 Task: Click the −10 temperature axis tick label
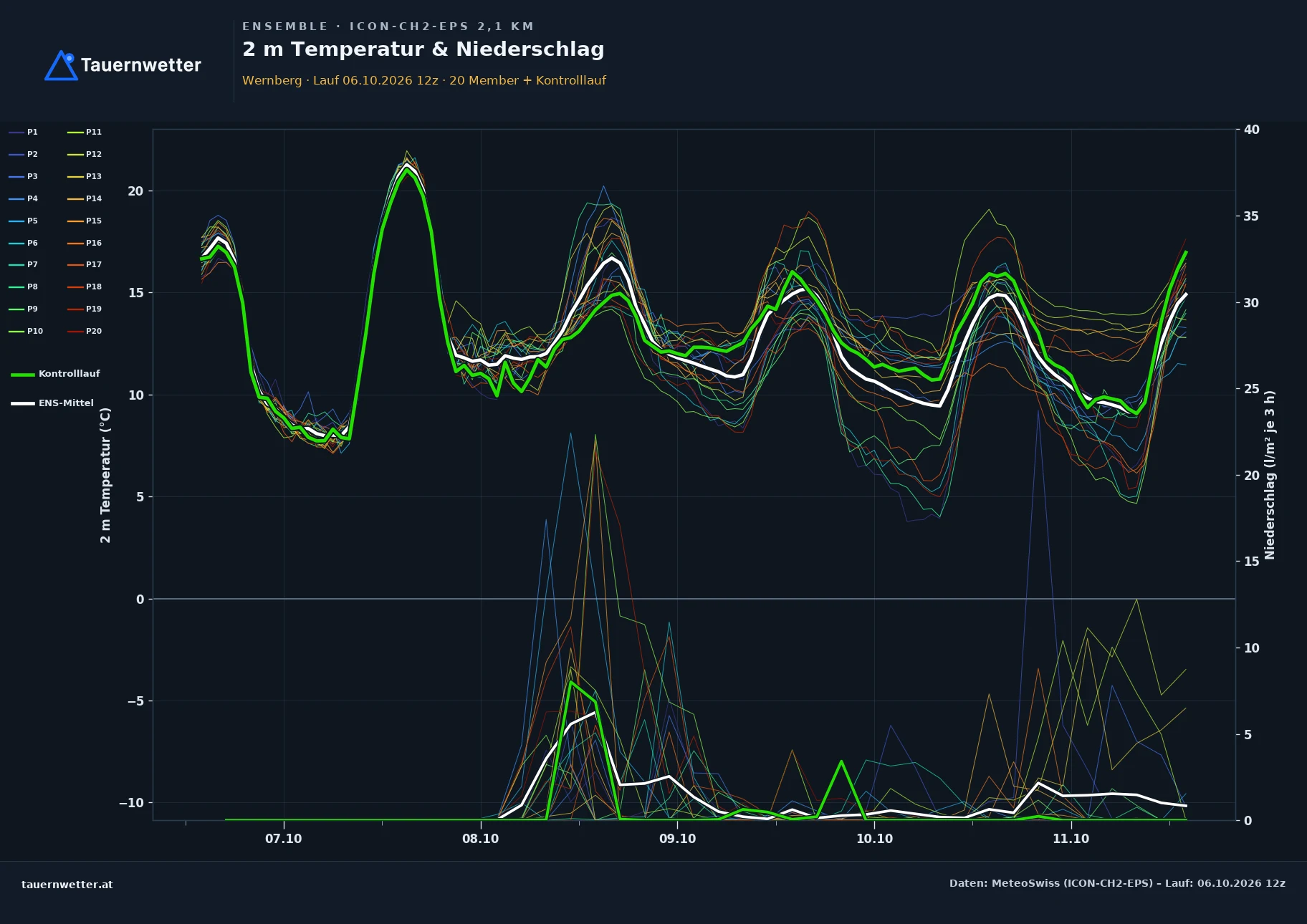coord(131,803)
